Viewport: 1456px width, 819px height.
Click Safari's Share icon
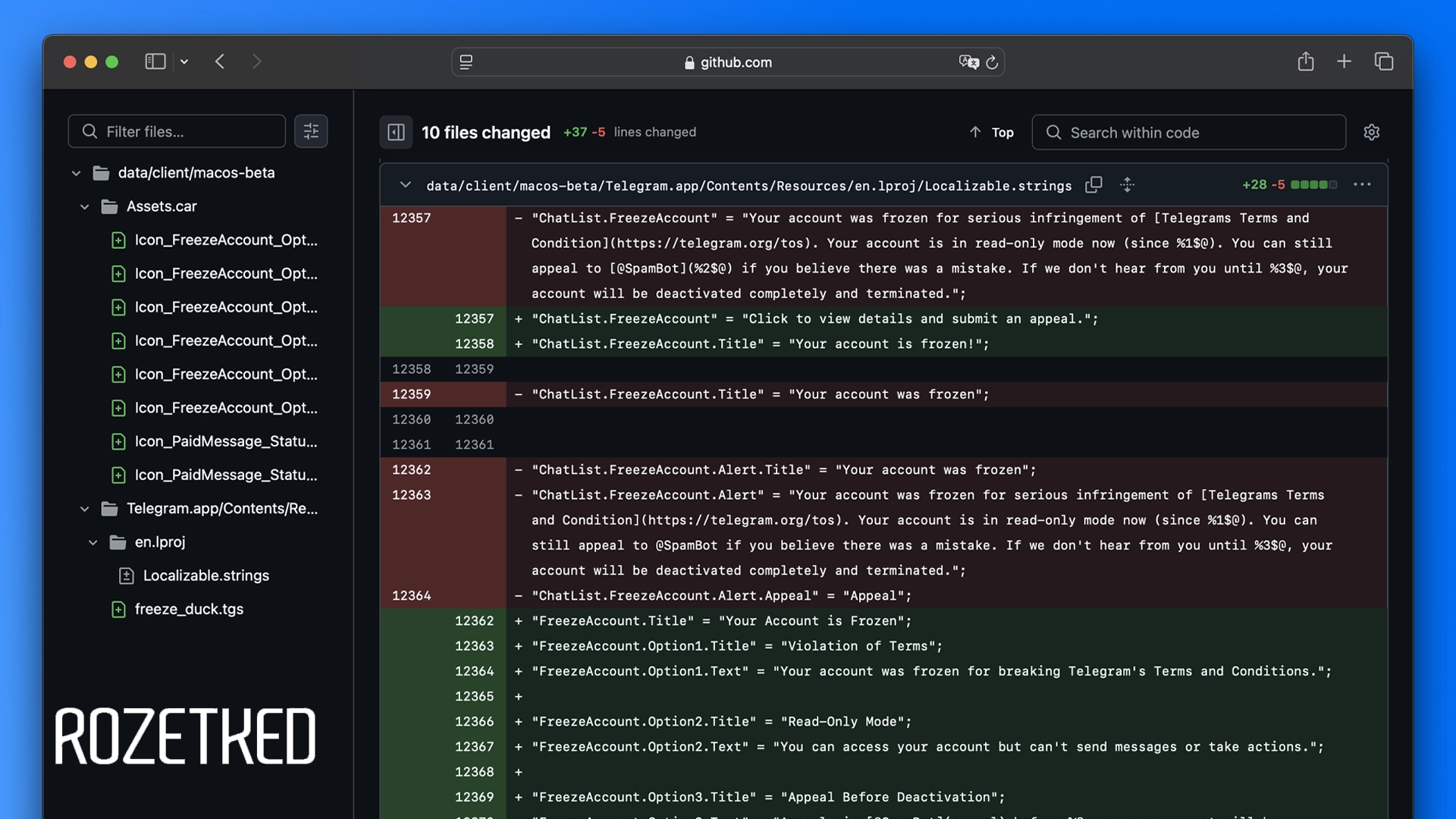tap(1305, 61)
